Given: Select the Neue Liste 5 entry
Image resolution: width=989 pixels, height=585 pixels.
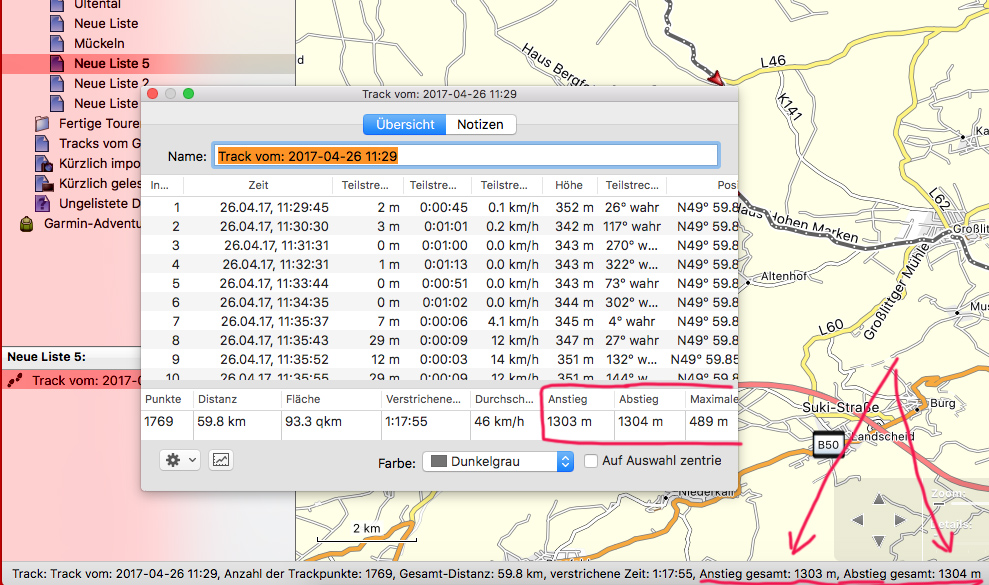Looking at the screenshot, I should click(x=112, y=63).
